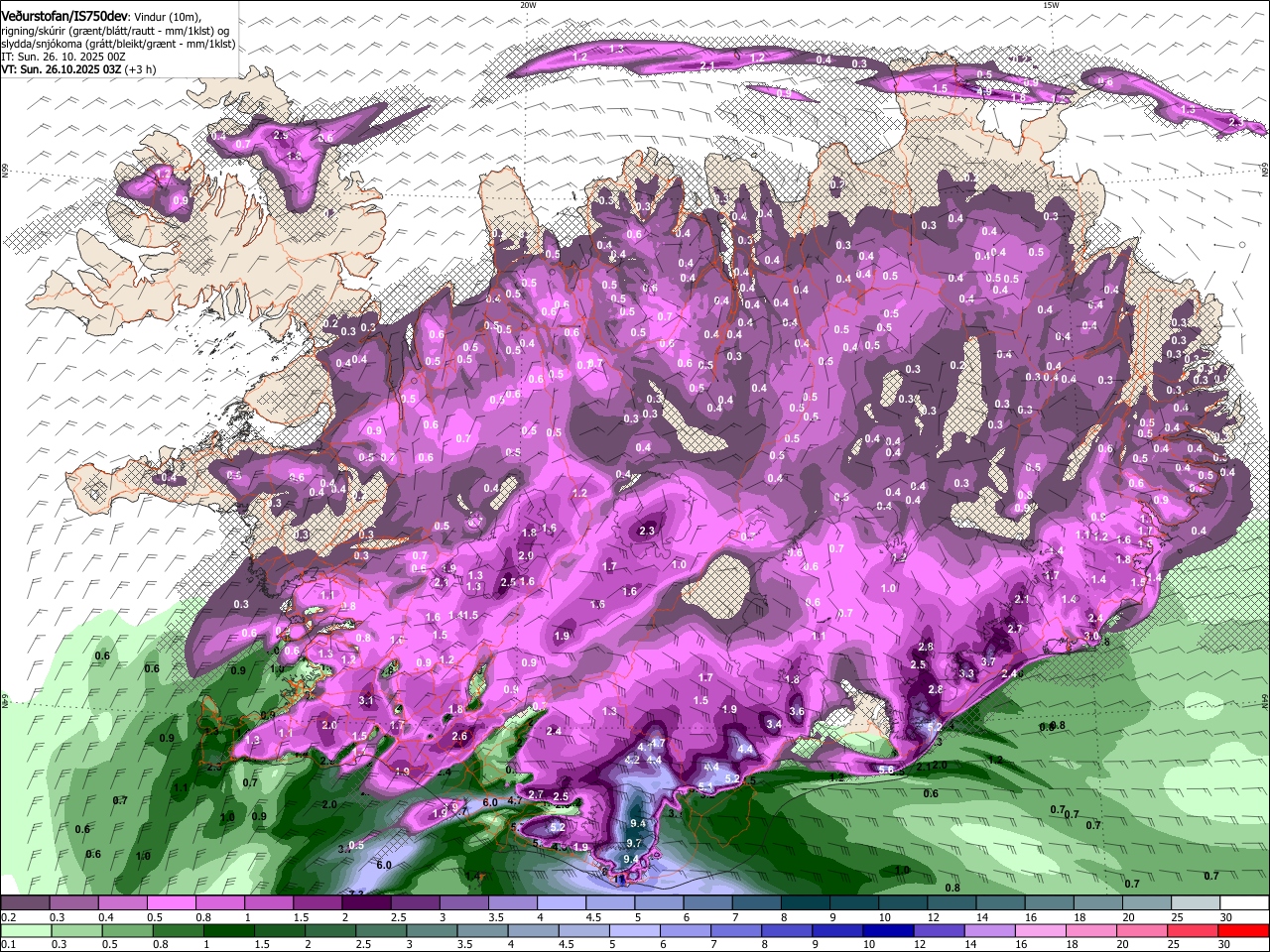
Task: Select the dark purple top-row swatch between 2 and 2.5
Action: click(366, 902)
